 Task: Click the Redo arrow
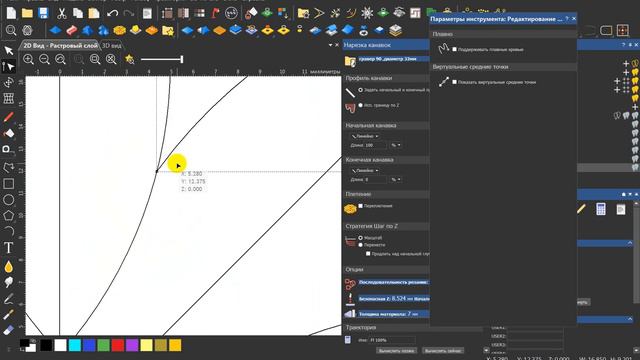point(129,13)
